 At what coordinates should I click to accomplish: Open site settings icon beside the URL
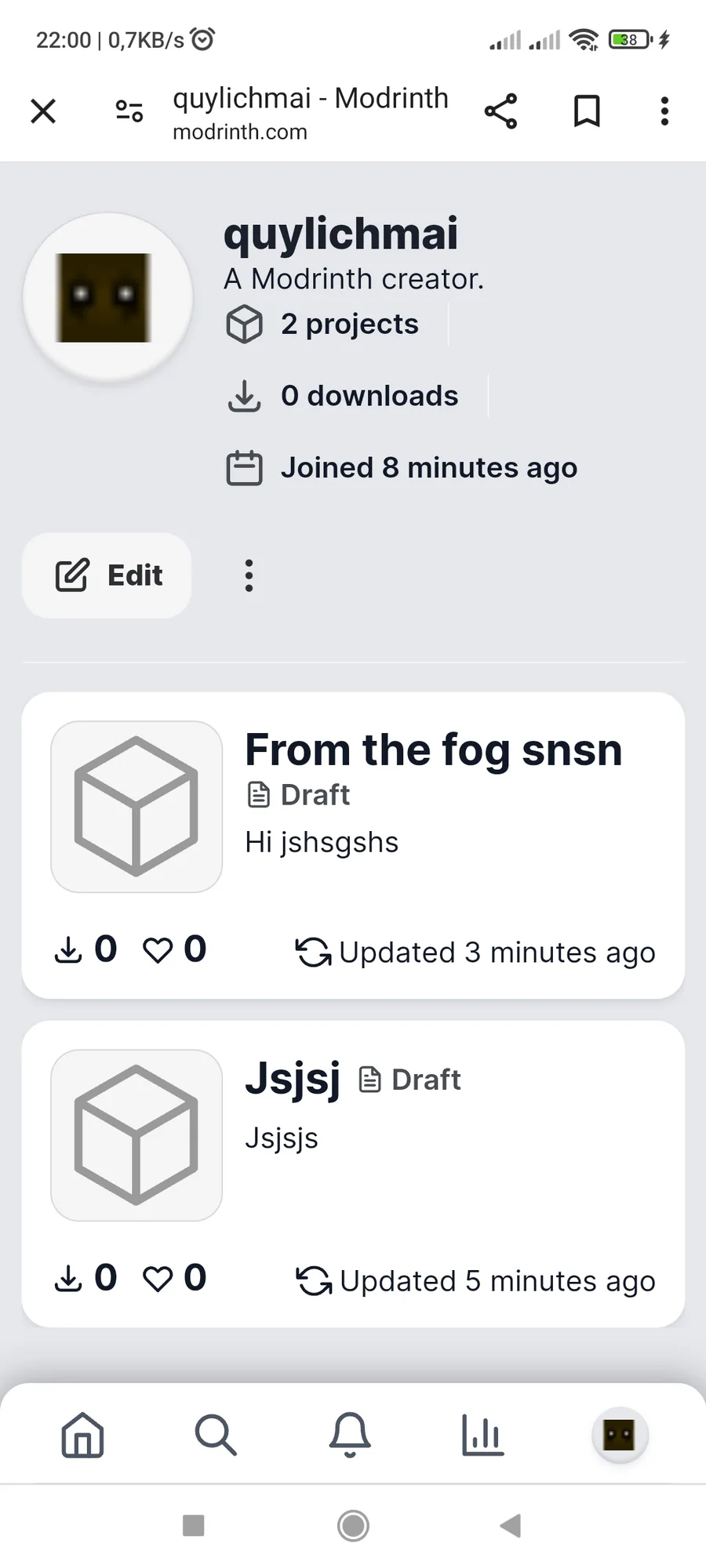(x=129, y=111)
